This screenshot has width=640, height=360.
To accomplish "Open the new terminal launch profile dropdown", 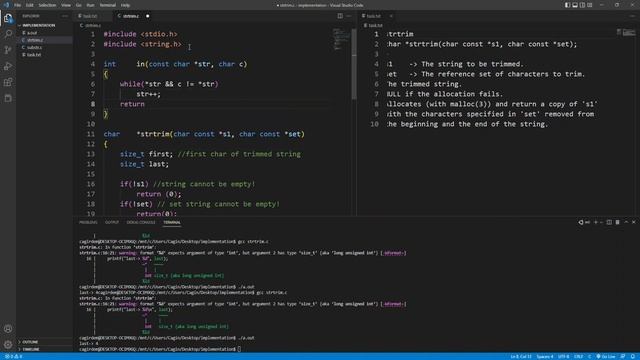I will (x=601, y=222).
